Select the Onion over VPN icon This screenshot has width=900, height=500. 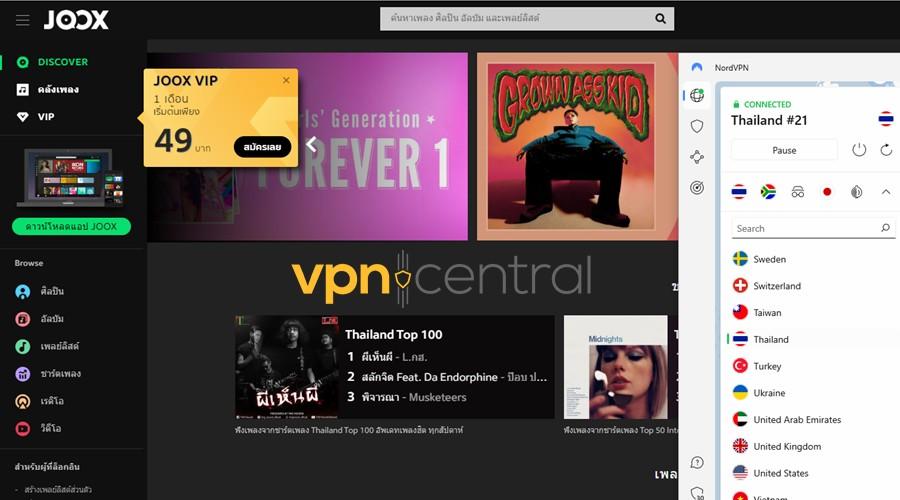856,192
